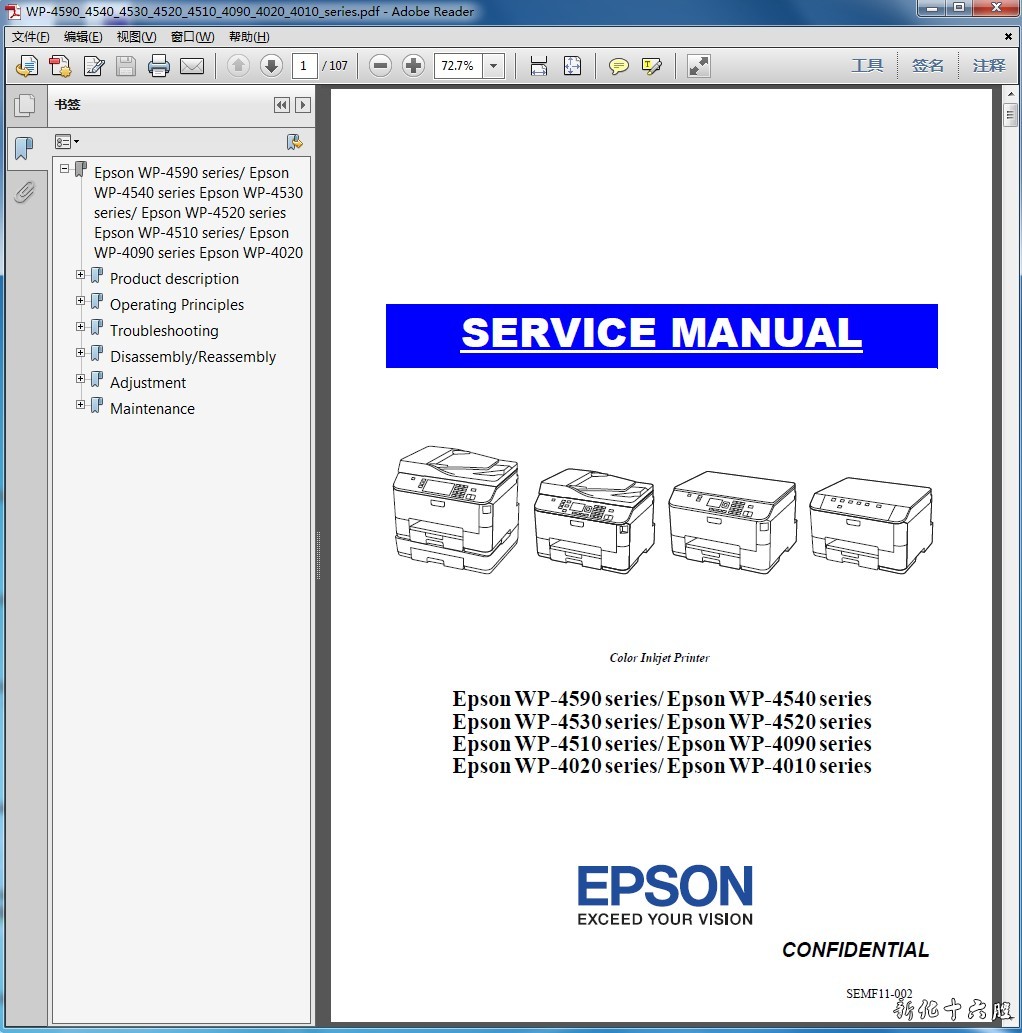1022x1033 pixels.
Task: Open the 注释 (Comment) pane
Action: tap(988, 66)
